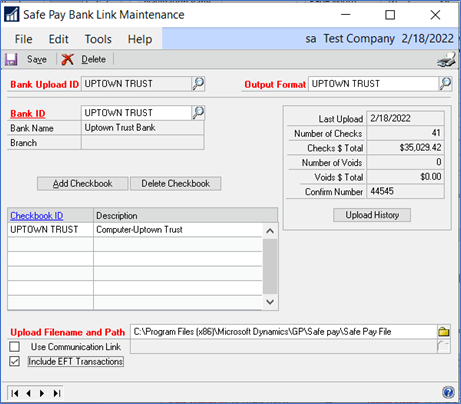461x404 pixels.
Task: Click the checkbook list up scroll arrow
Action: coord(270,231)
